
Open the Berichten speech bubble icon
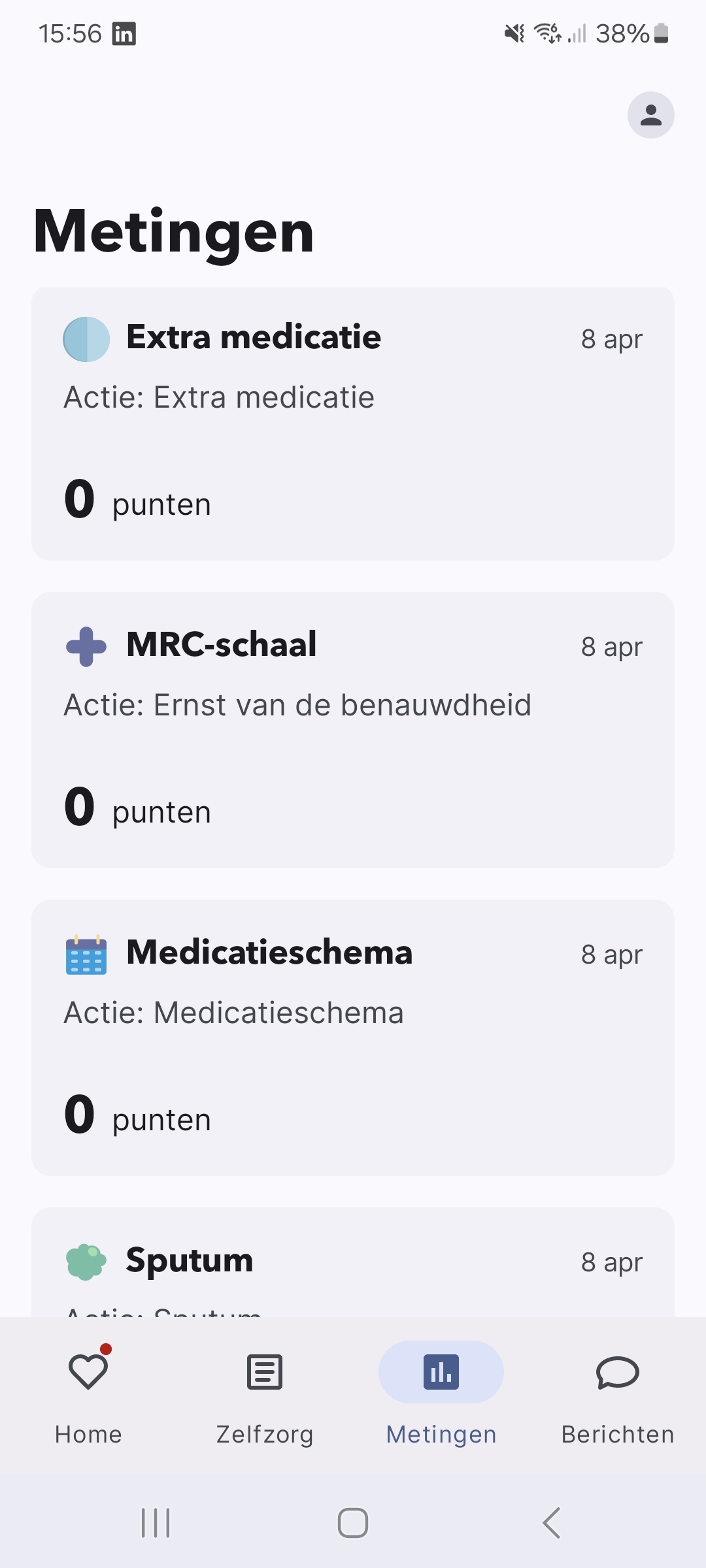pos(618,1371)
